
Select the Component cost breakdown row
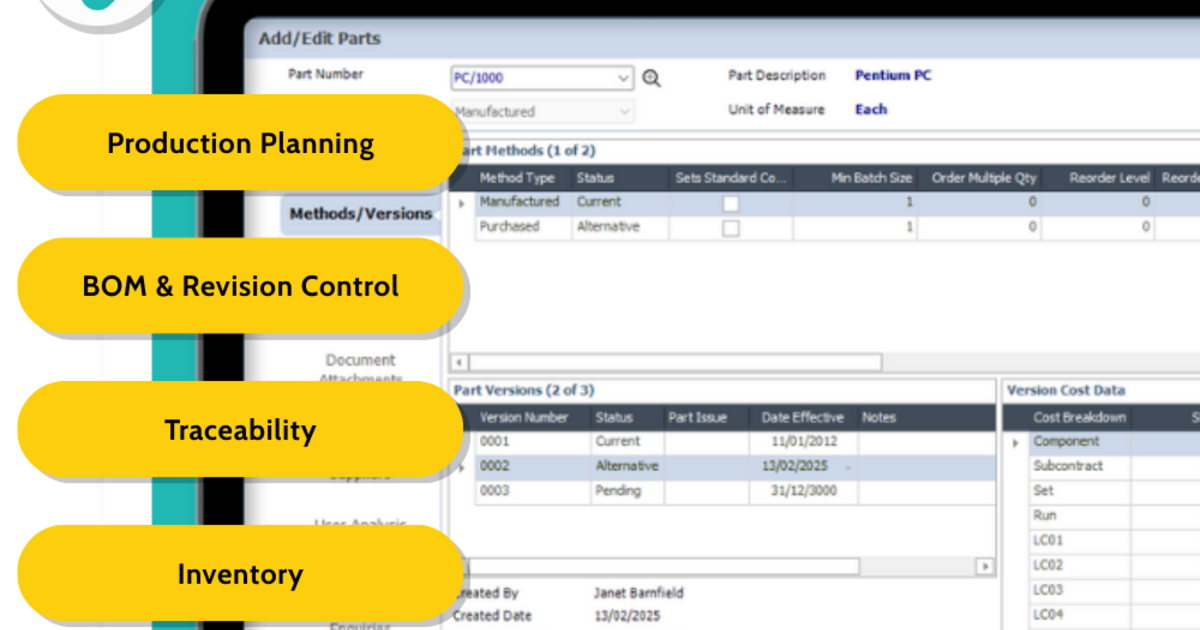point(1103,441)
